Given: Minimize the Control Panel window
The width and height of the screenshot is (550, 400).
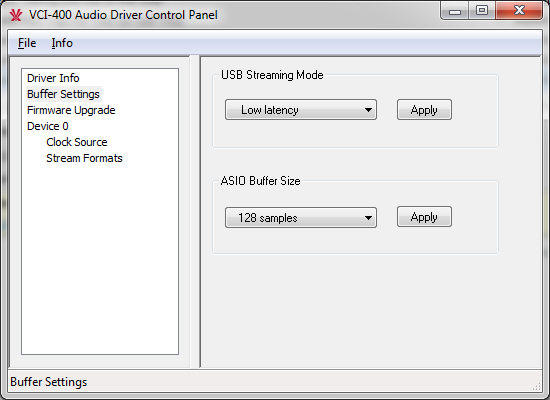Looking at the screenshot, I should tap(455, 11).
